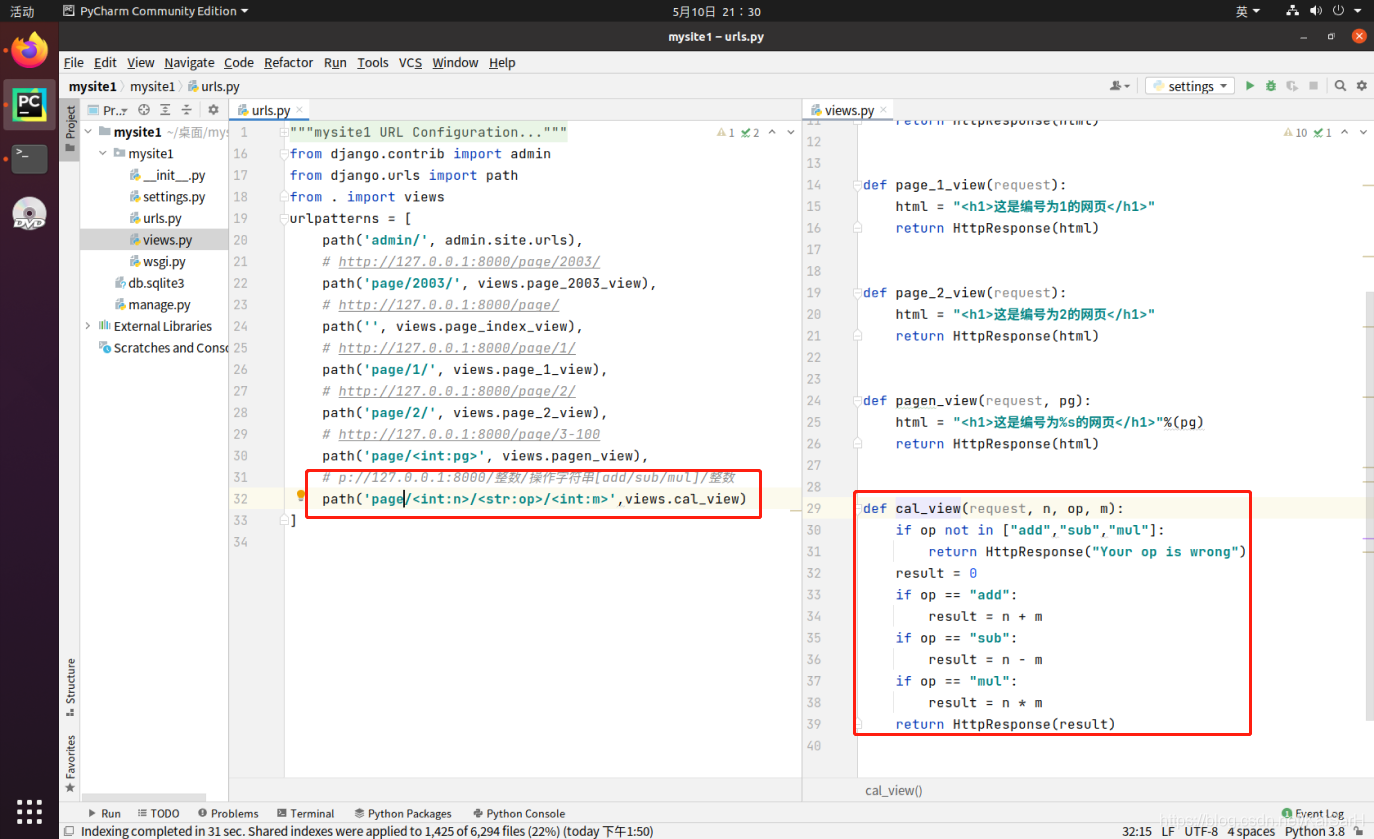Click the UTF-8 encoding status entry
The width and height of the screenshot is (1374, 839).
pyautogui.click(x=1201, y=831)
